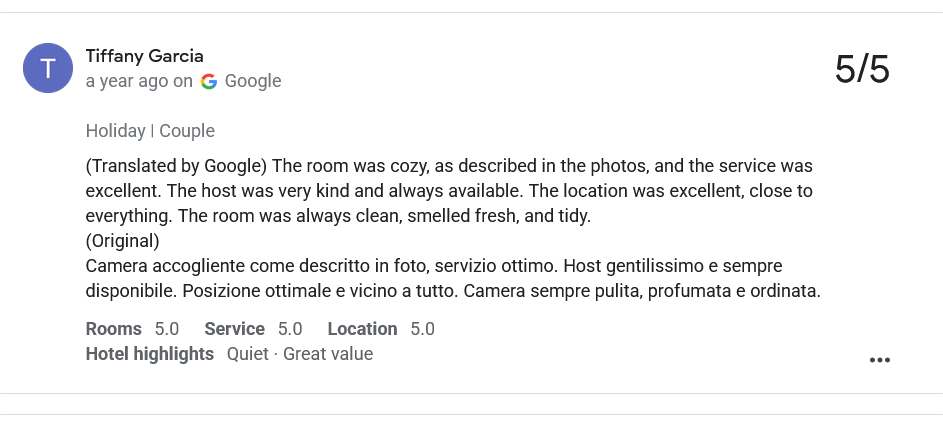
Task: Click the "Service" rating label
Action: [x=234, y=329]
